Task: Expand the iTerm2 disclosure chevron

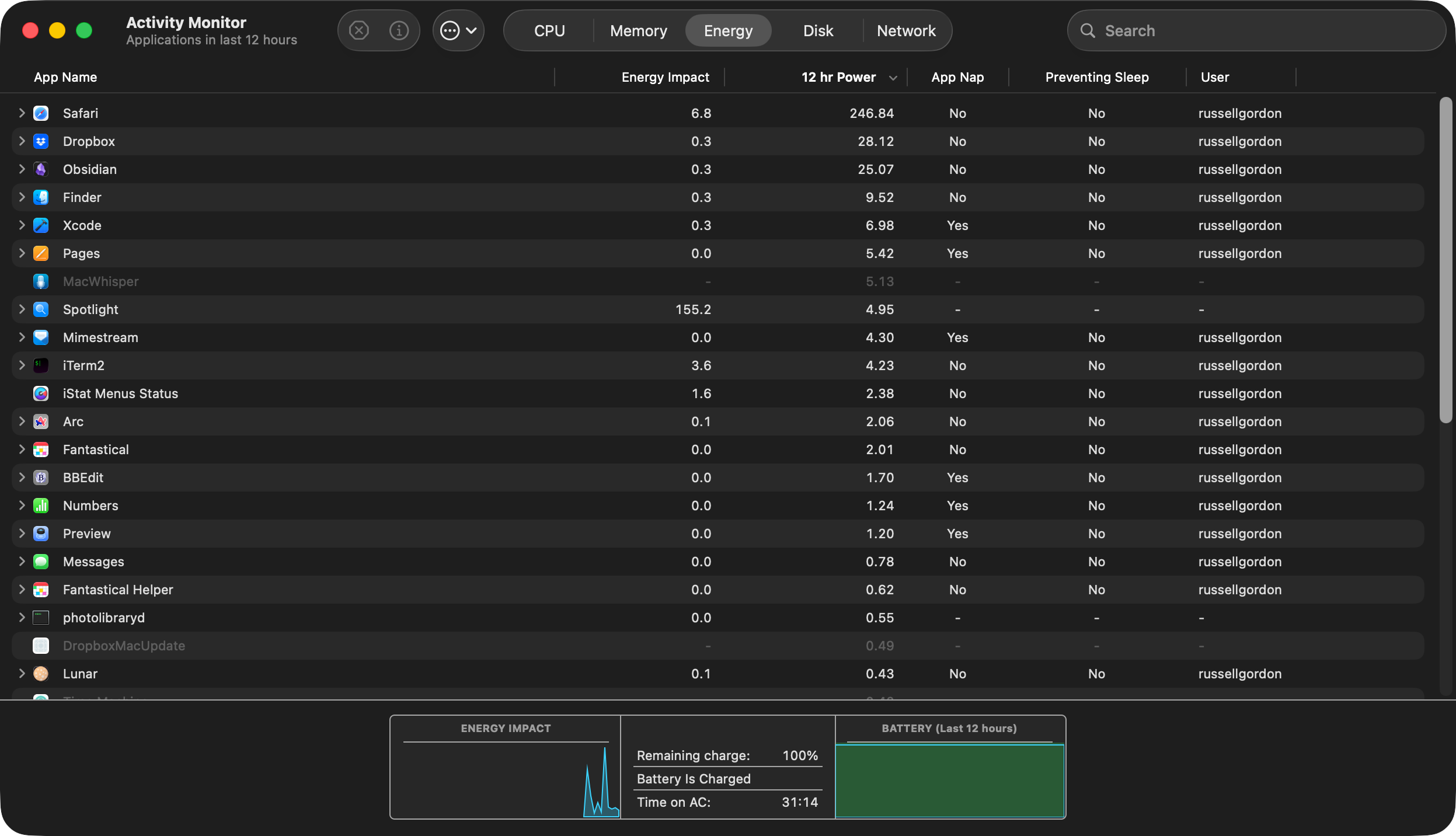Action: [22, 365]
